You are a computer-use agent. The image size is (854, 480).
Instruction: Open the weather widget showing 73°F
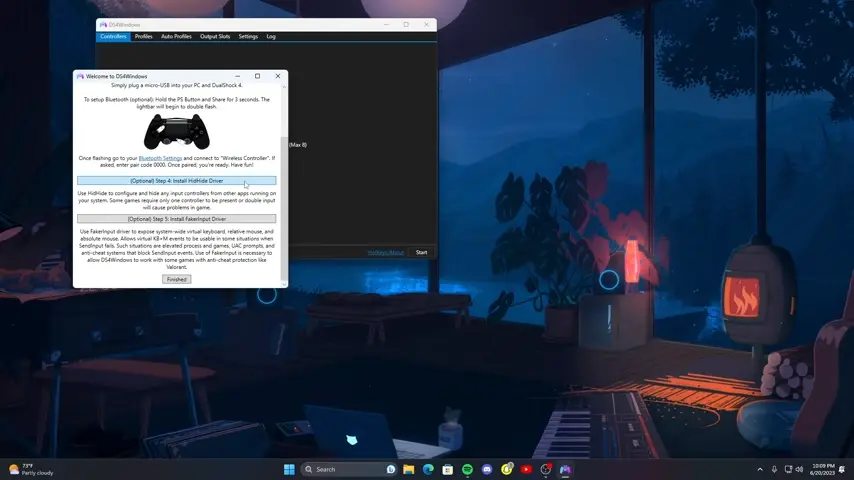[32, 470]
